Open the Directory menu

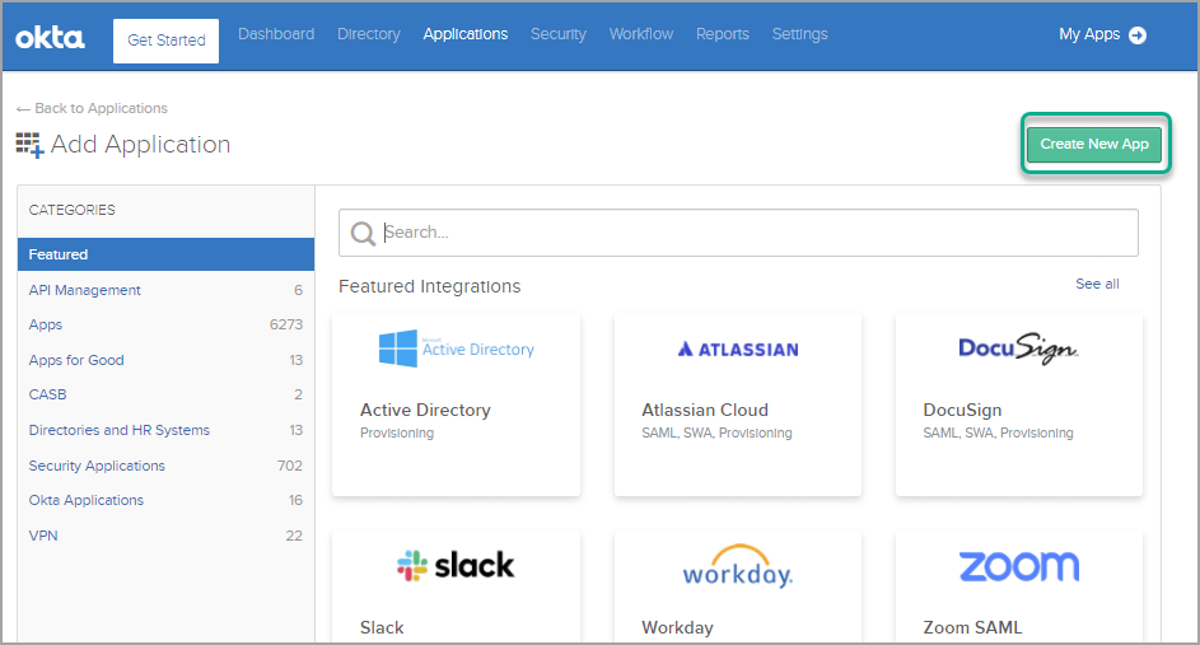pyautogui.click(x=368, y=34)
